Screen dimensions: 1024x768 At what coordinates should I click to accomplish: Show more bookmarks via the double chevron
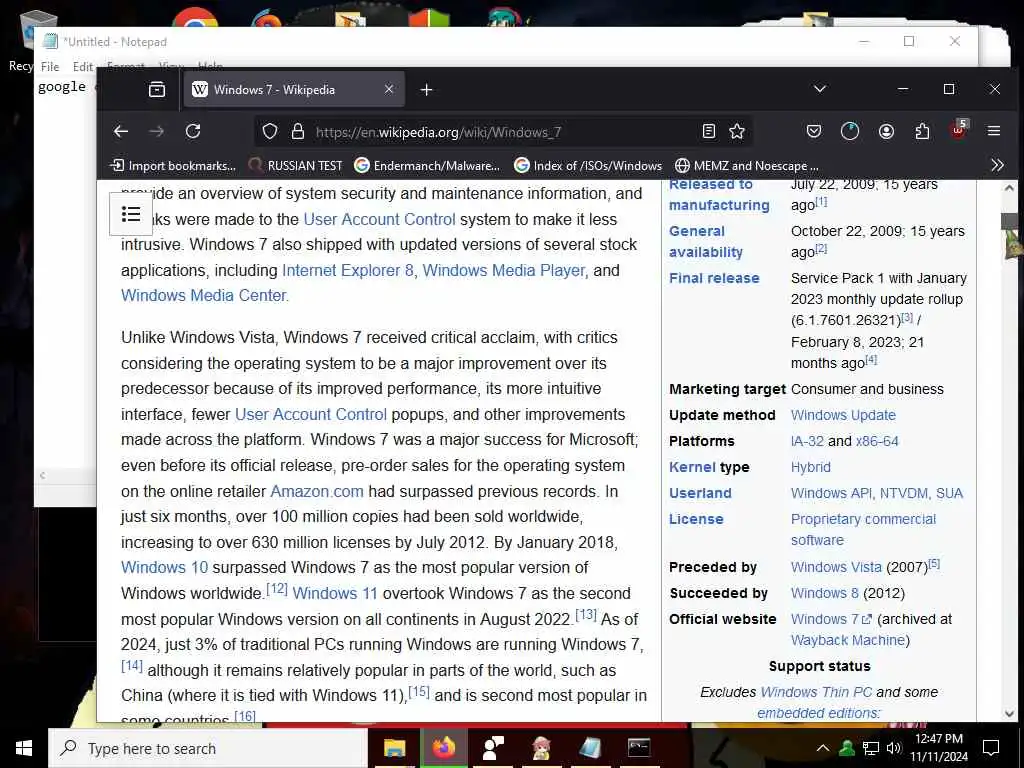coord(997,165)
